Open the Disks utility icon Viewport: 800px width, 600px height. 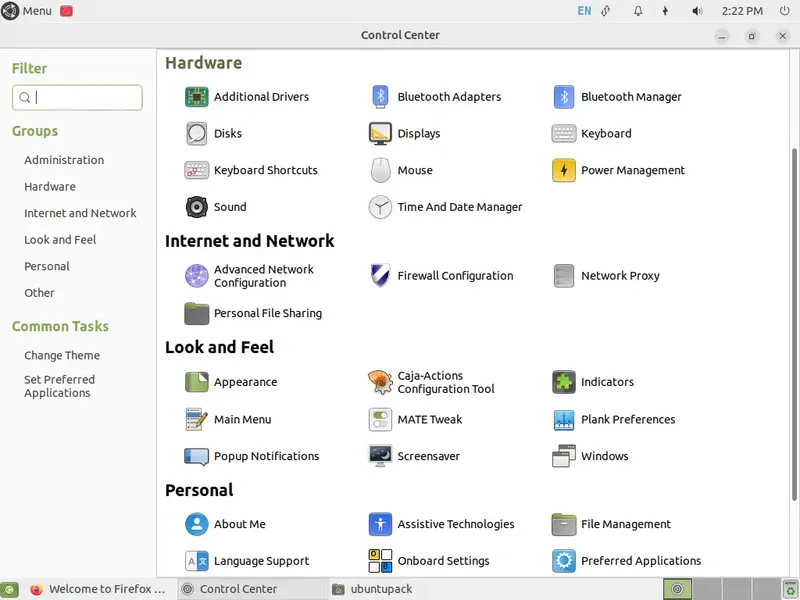(x=196, y=133)
